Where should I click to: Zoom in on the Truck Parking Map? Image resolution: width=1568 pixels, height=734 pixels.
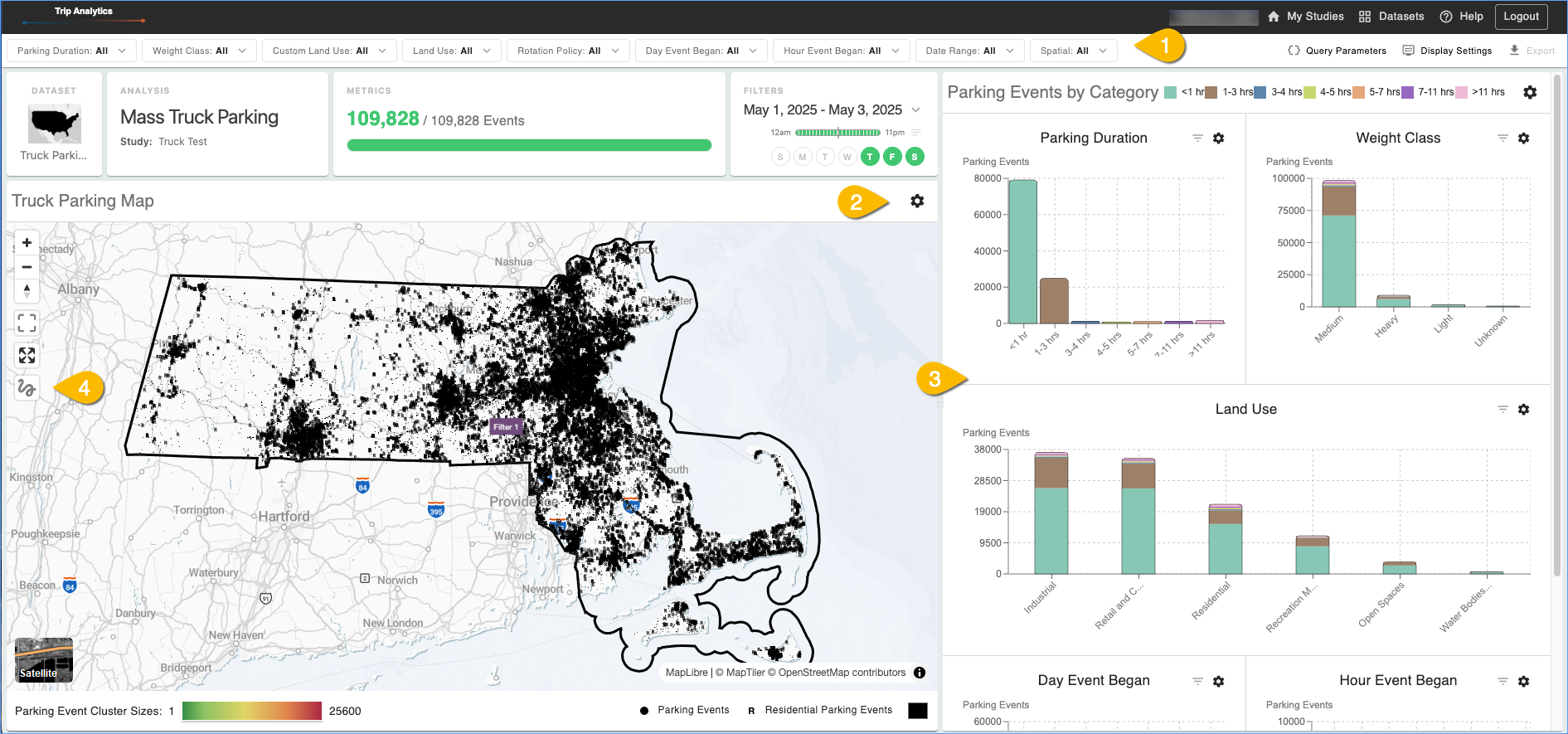point(27,243)
